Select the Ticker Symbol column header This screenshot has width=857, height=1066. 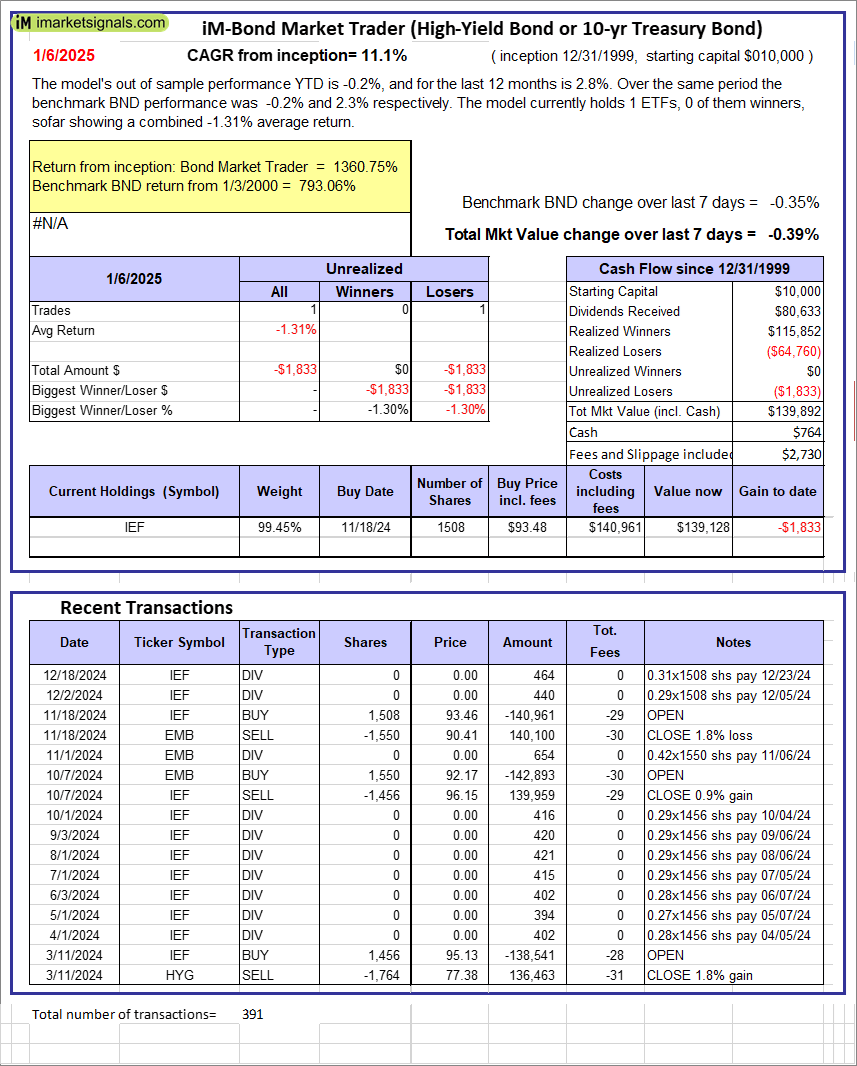coord(179,642)
